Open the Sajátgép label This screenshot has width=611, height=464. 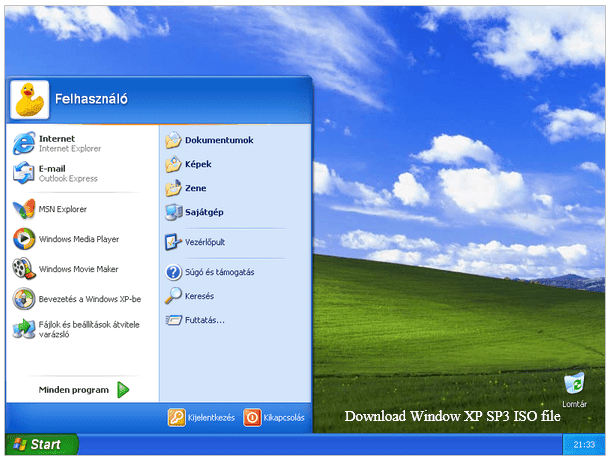204,212
